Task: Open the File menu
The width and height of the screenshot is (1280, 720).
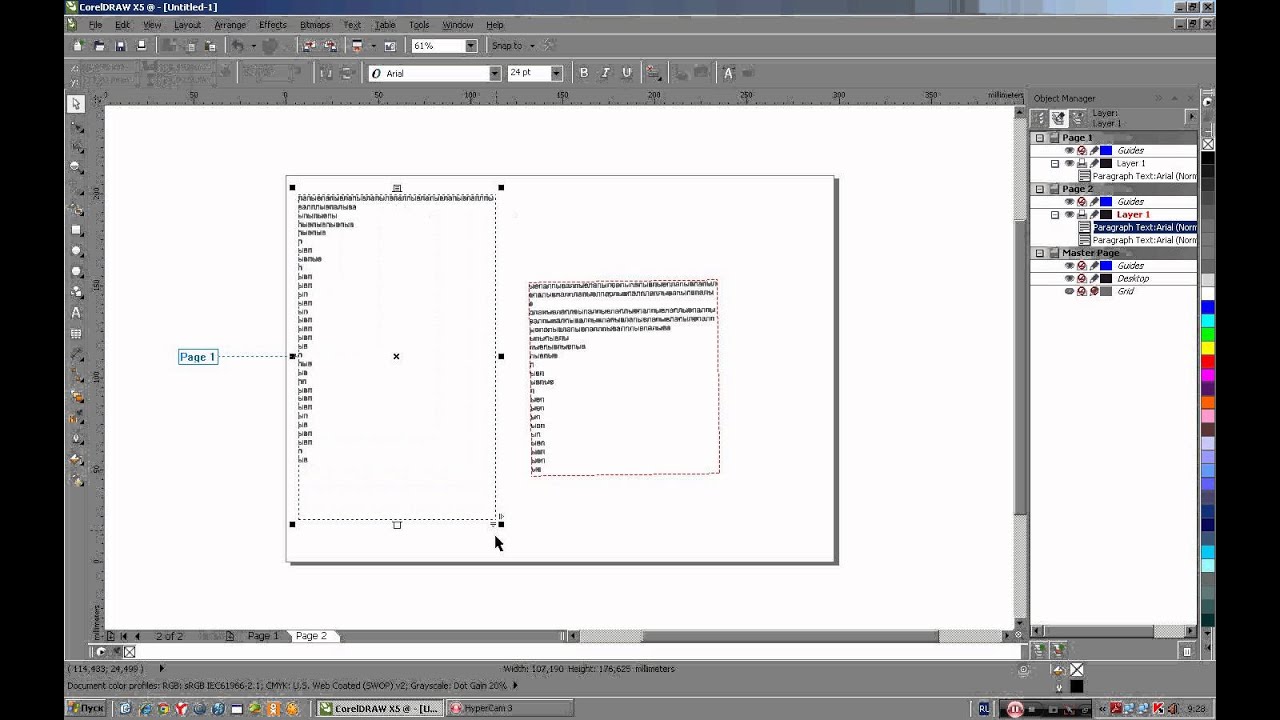Action: point(94,24)
